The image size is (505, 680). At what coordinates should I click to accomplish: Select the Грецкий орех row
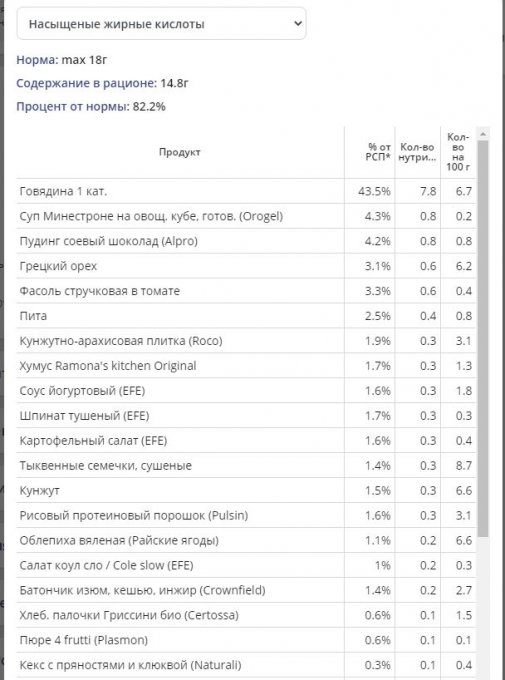pos(246,266)
